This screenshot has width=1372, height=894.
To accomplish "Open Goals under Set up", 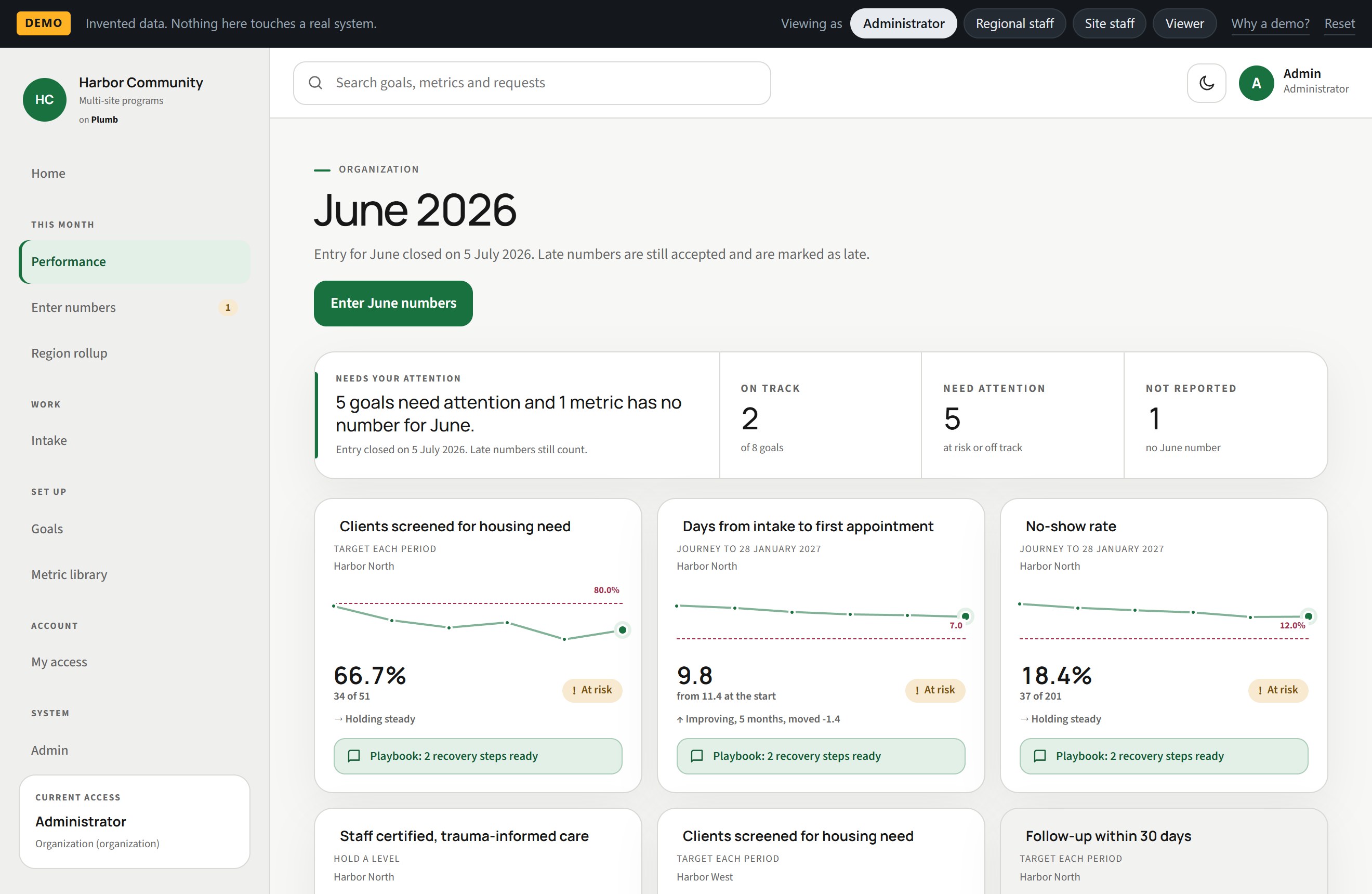I will tap(134, 529).
